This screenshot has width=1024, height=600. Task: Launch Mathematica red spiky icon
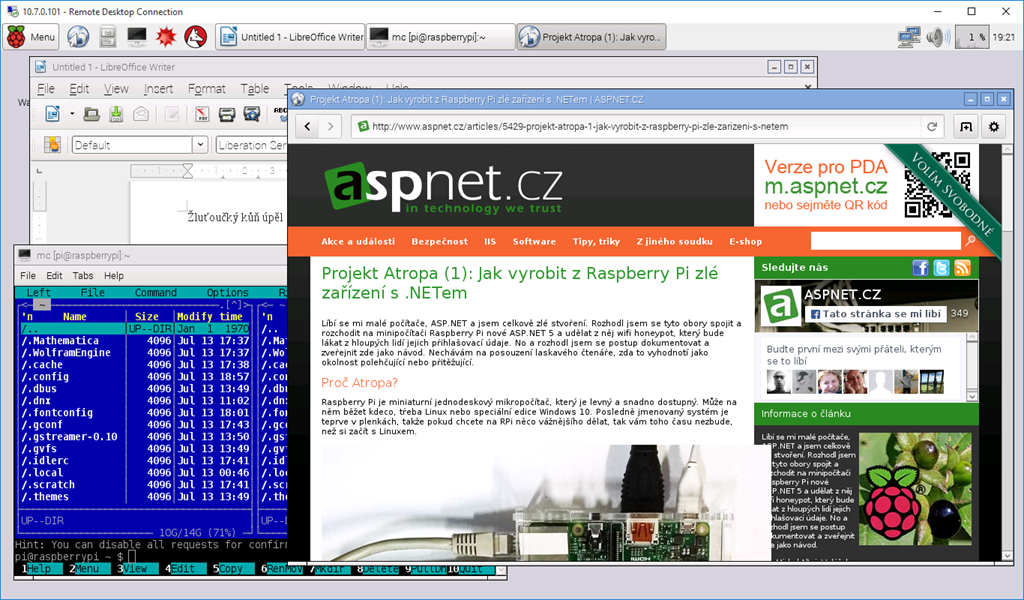click(x=166, y=37)
